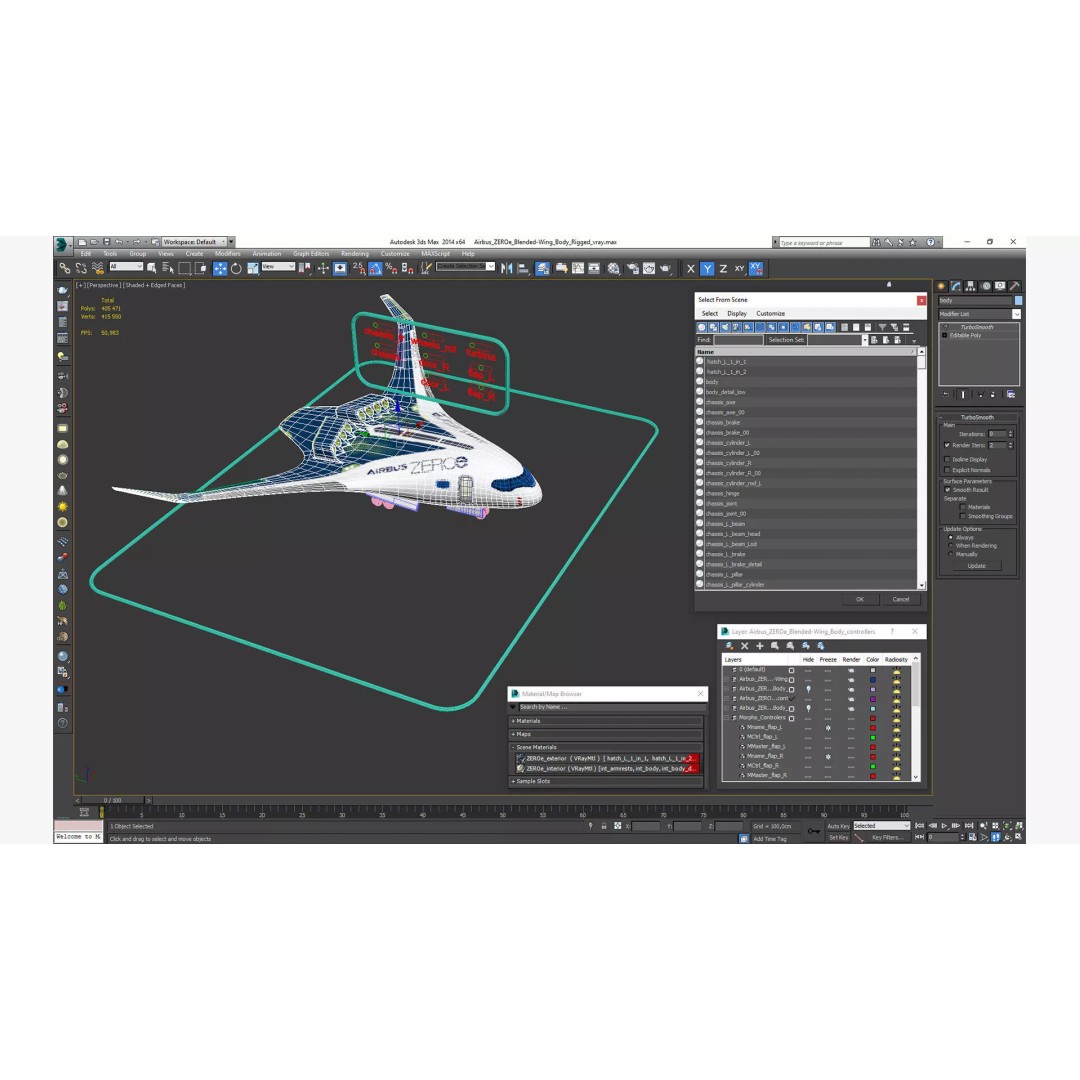This screenshot has width=1080, height=1080.
Task: Click color swatch of MCtrl_flap_L layer row
Action: 873,737
